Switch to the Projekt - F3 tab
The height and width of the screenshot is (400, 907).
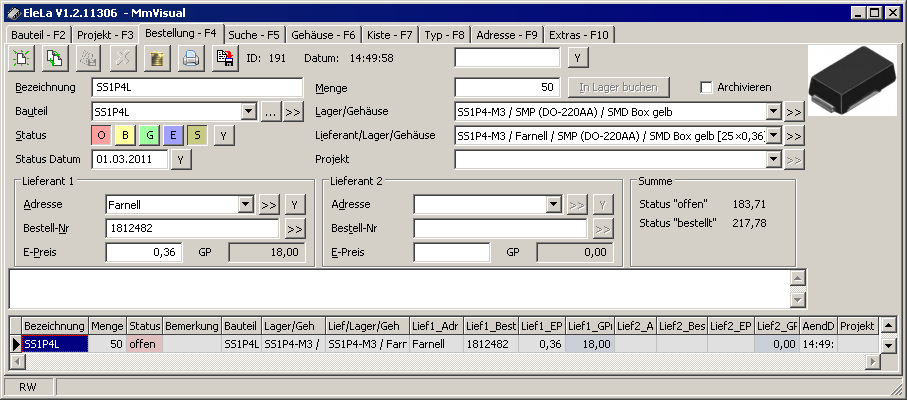105,35
